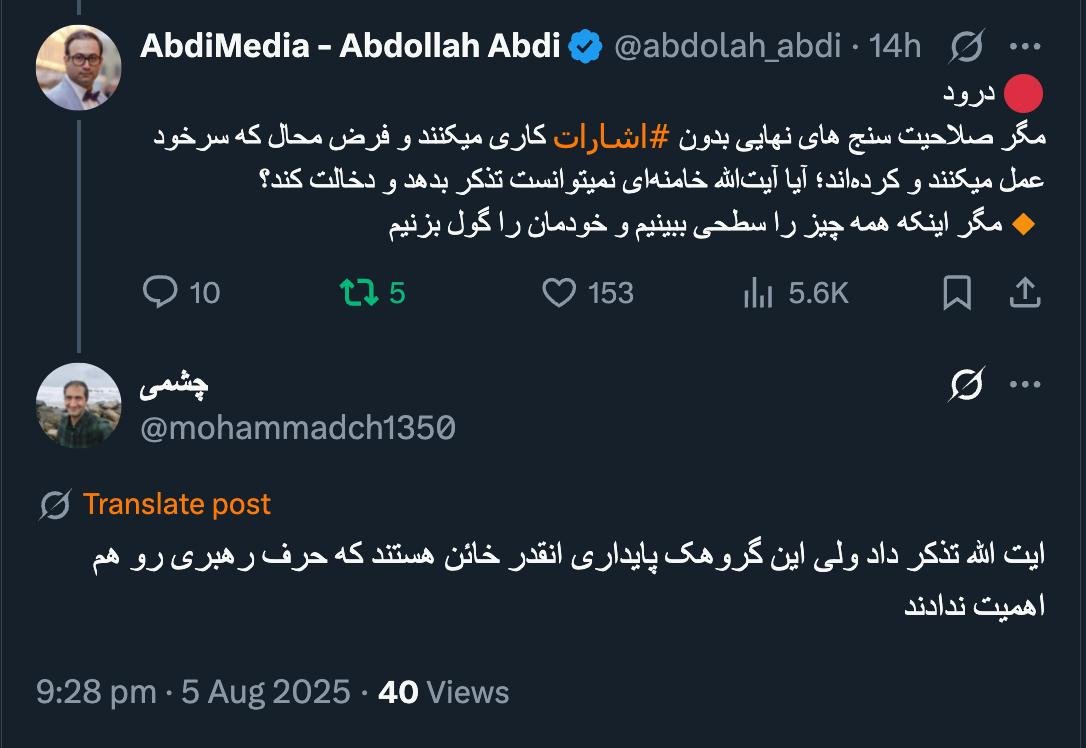Like the tweet with 153 hearts
Viewport: 1086px width, 748px height.
559,292
